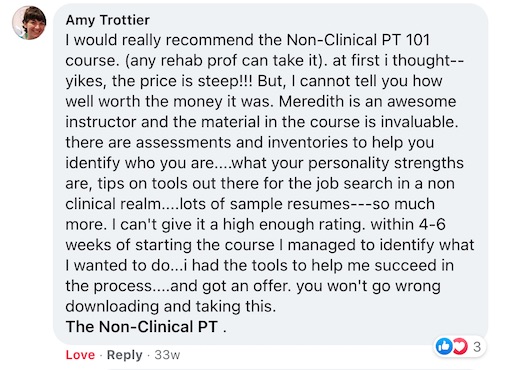Reply to Amy Trottier's comment
Screen dimensions: 510x370
pyautogui.click(x=124, y=355)
